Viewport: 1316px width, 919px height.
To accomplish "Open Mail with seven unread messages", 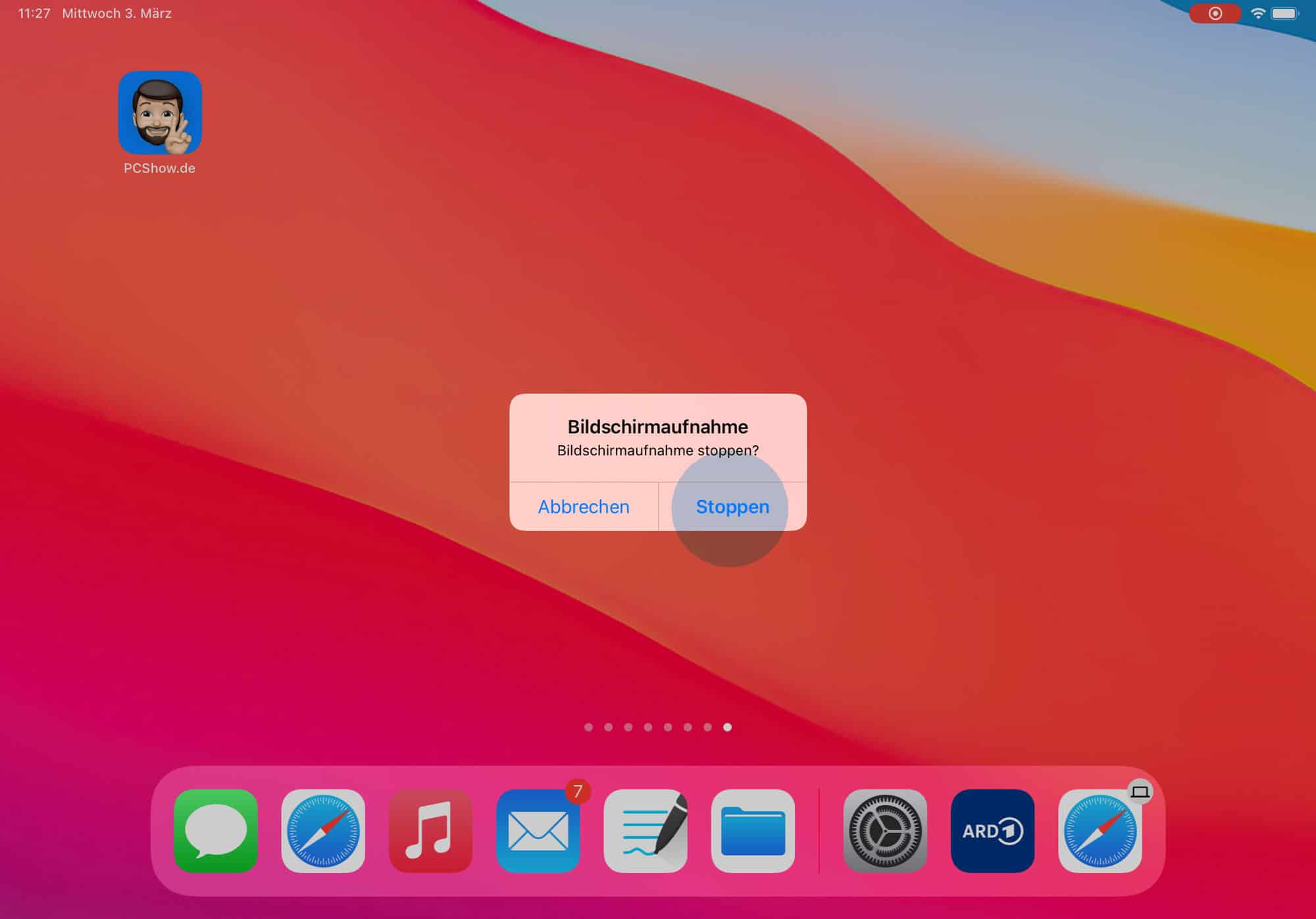I will [x=538, y=831].
